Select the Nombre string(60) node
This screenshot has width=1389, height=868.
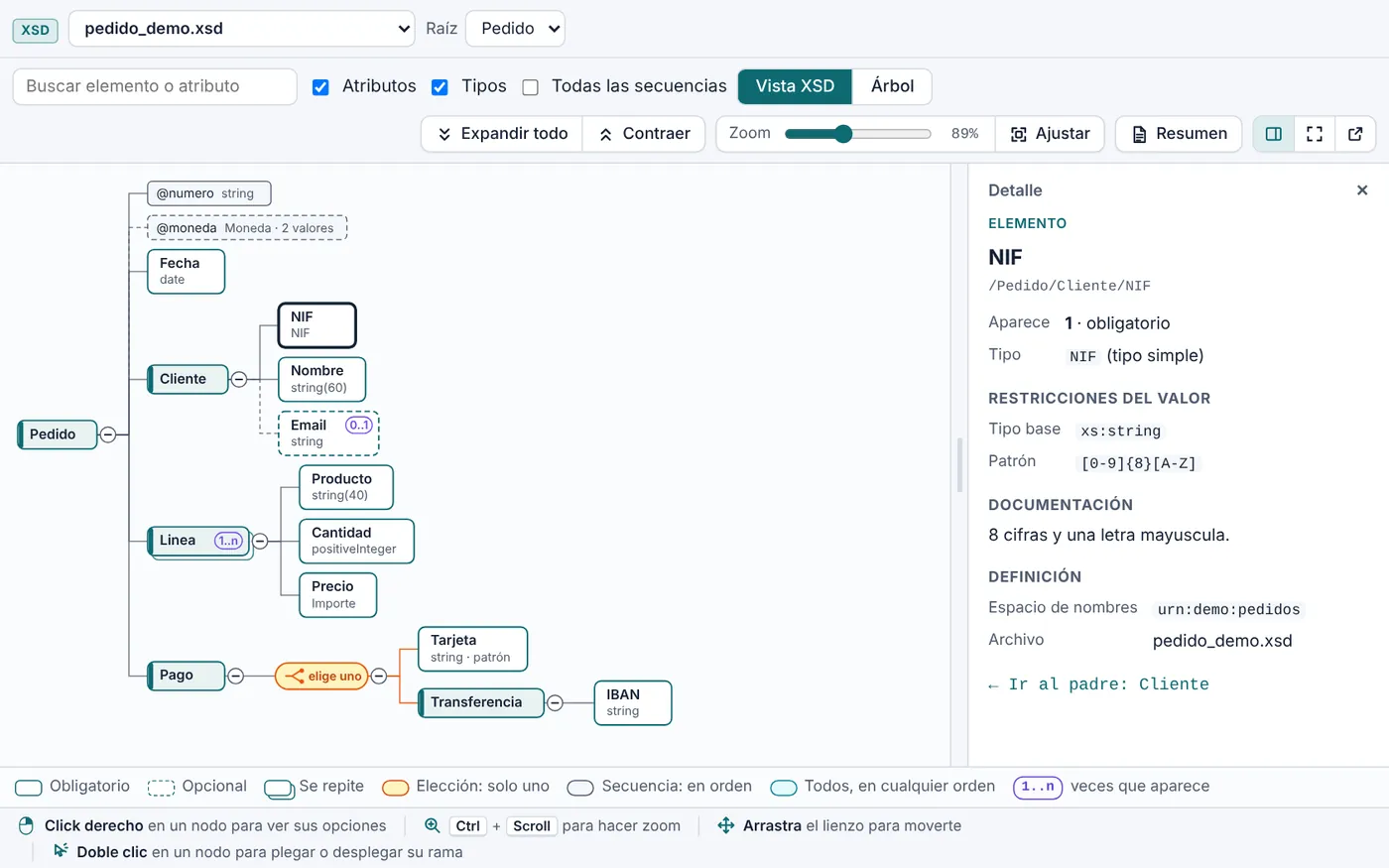[x=321, y=379]
